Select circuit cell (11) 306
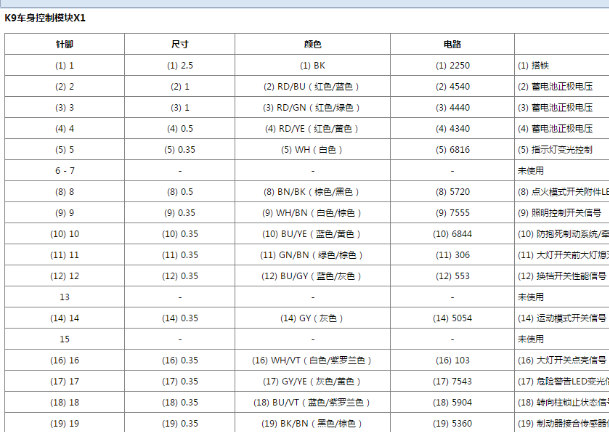609x432 pixels. coord(452,255)
